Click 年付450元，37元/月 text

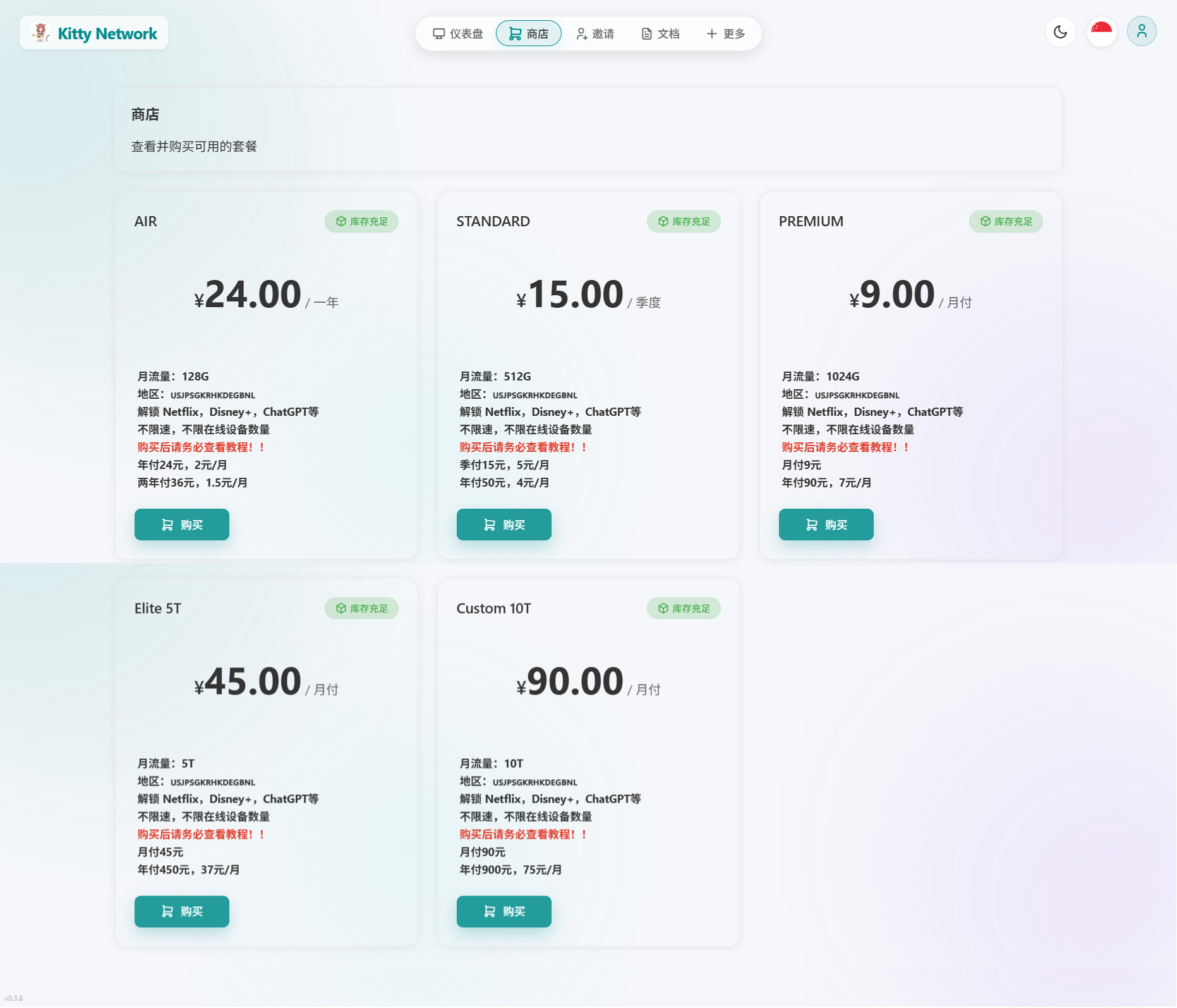click(x=188, y=870)
